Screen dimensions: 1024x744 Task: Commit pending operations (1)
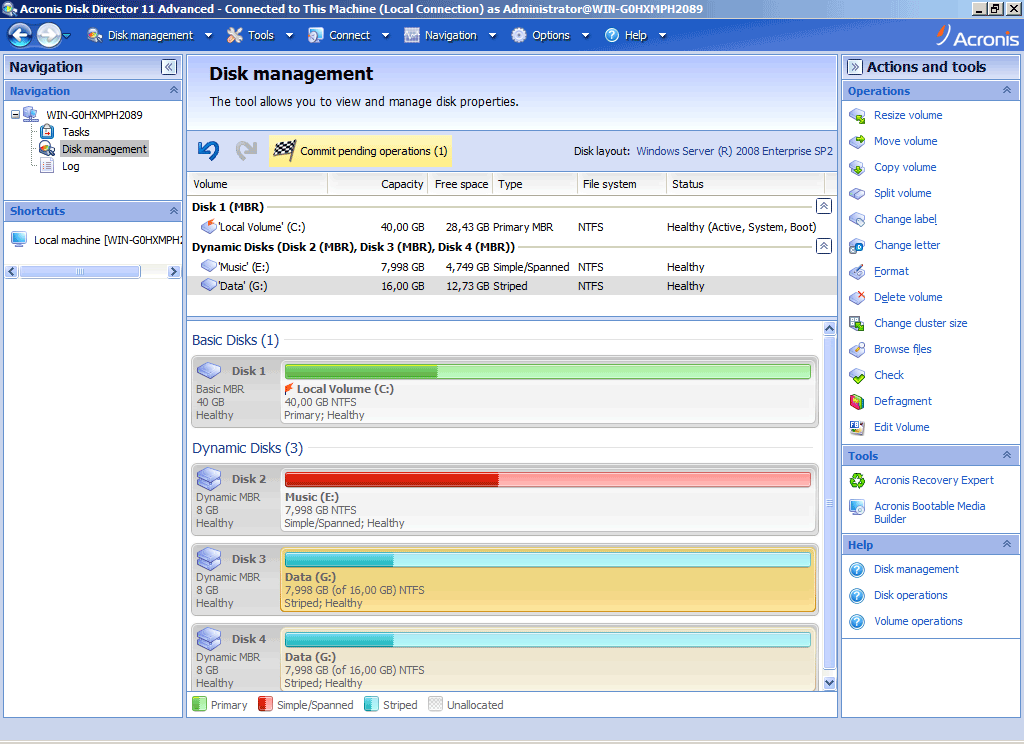coord(361,151)
